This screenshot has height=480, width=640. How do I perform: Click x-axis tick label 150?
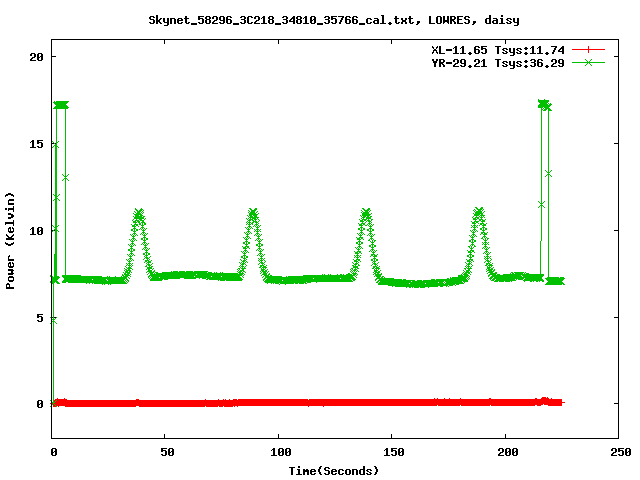click(393, 452)
